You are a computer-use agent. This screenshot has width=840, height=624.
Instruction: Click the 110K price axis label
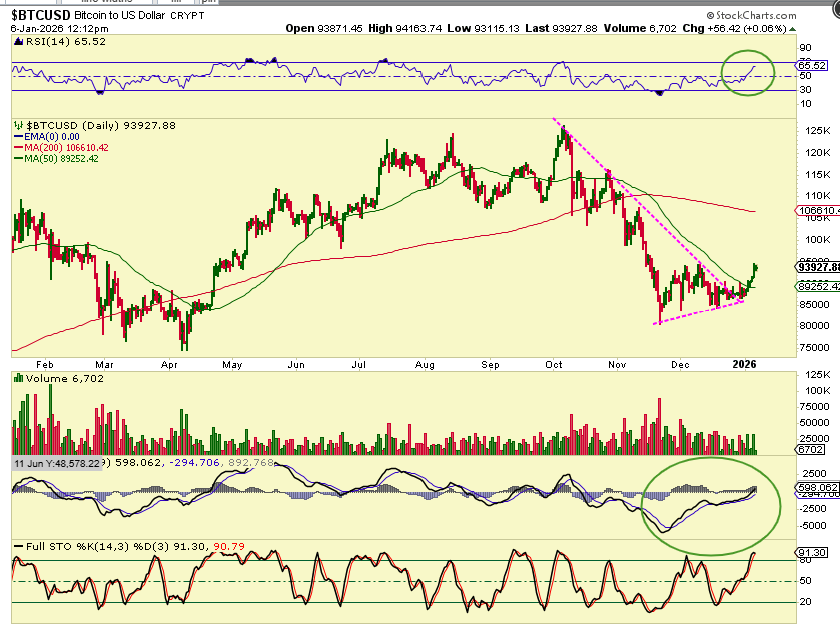[818, 196]
